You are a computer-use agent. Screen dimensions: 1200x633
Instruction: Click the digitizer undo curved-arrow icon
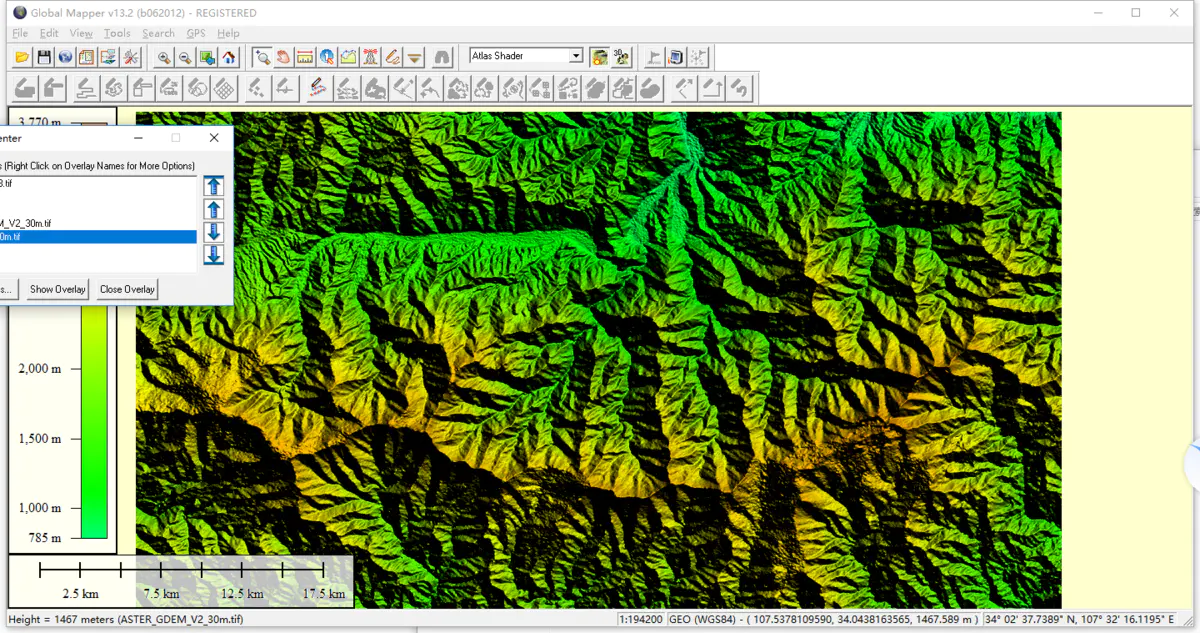[740, 88]
